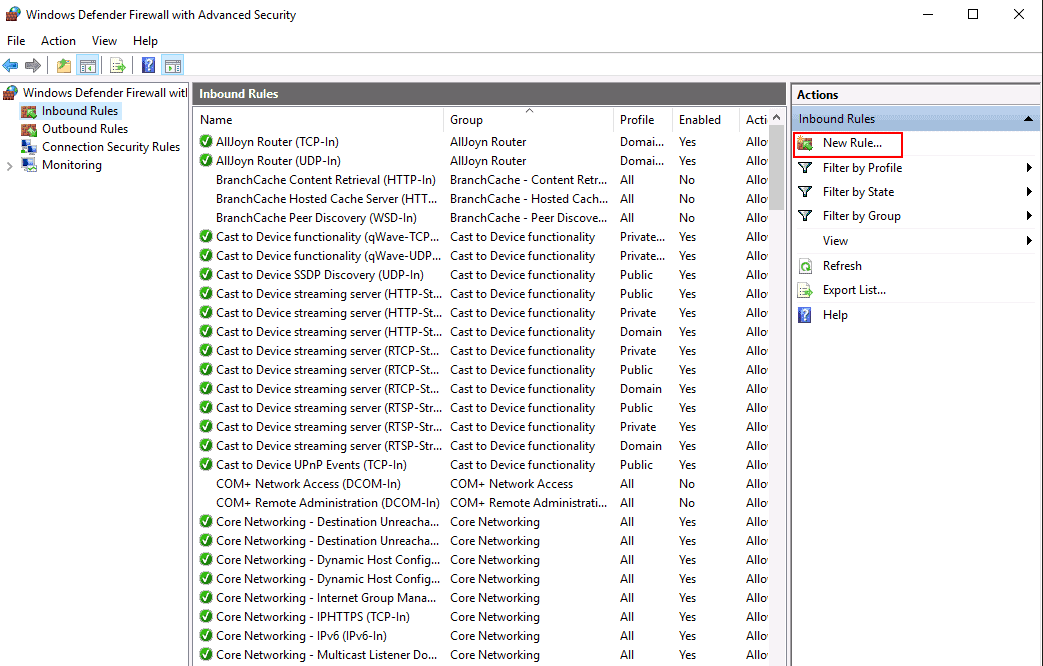Click the New Rule icon in Actions
Image resolution: width=1043 pixels, height=666 pixels.
(x=806, y=144)
